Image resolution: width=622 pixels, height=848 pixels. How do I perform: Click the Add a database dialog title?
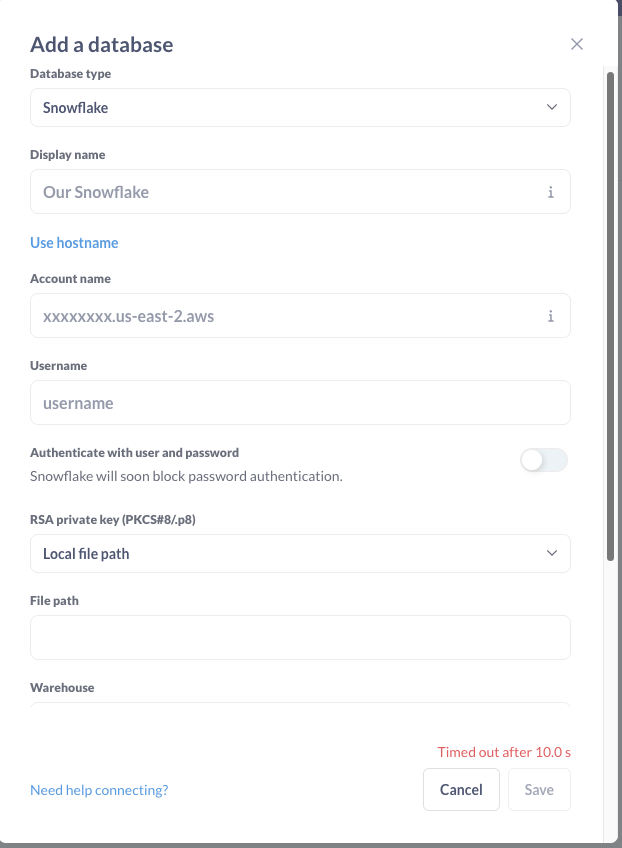pyautogui.click(x=102, y=45)
